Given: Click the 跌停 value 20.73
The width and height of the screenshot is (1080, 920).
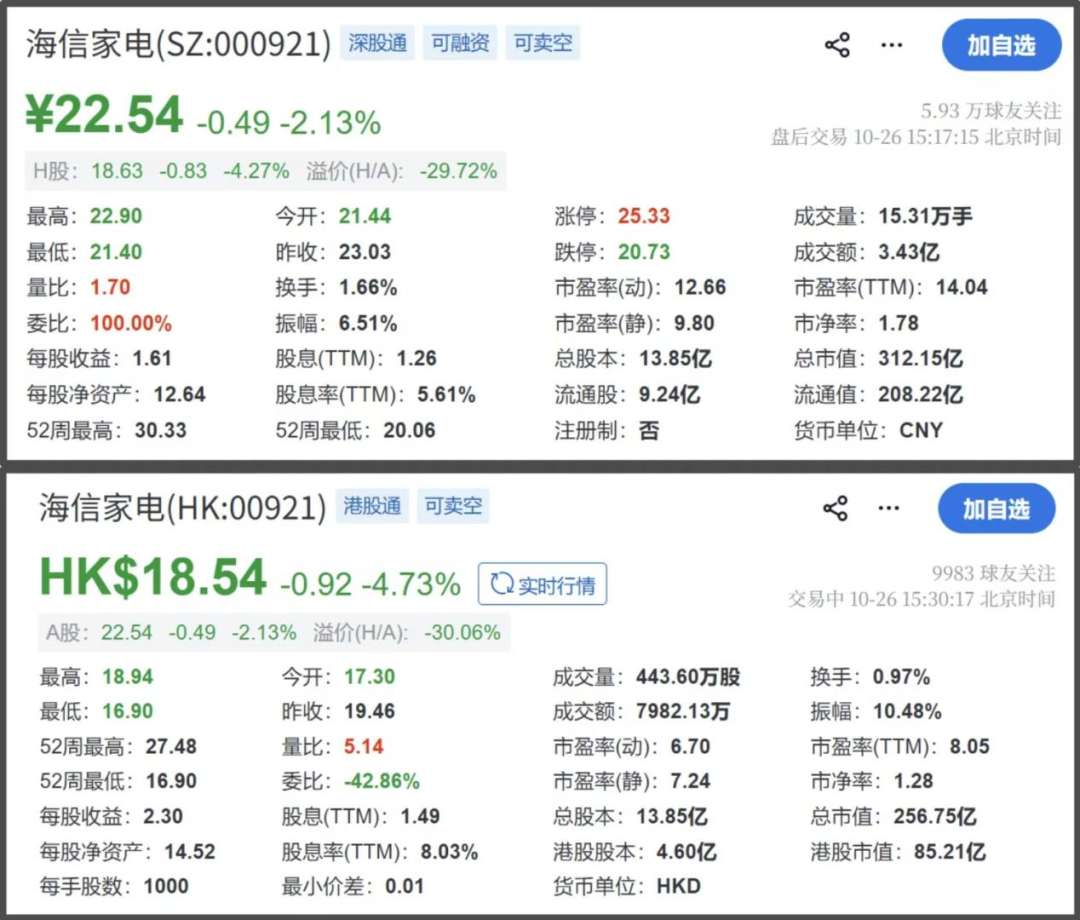Looking at the screenshot, I should [643, 252].
